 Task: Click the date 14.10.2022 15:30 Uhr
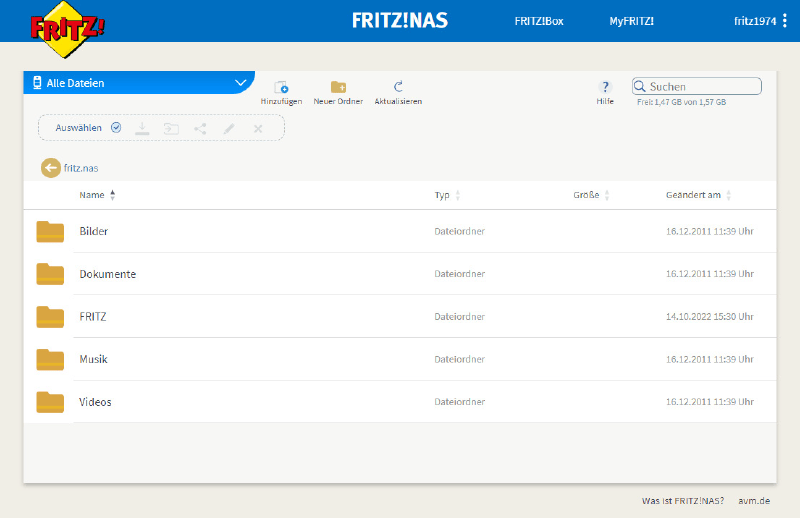(710, 316)
